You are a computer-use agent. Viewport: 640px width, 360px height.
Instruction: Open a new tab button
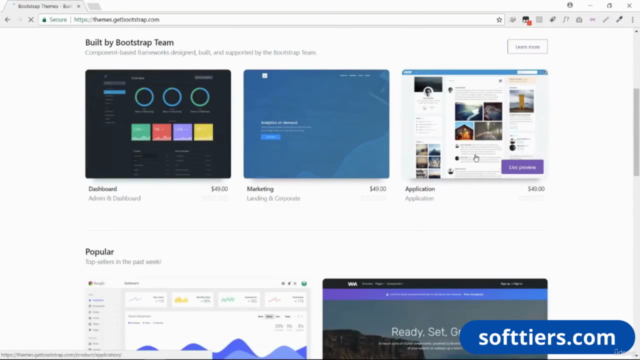click(94, 6)
